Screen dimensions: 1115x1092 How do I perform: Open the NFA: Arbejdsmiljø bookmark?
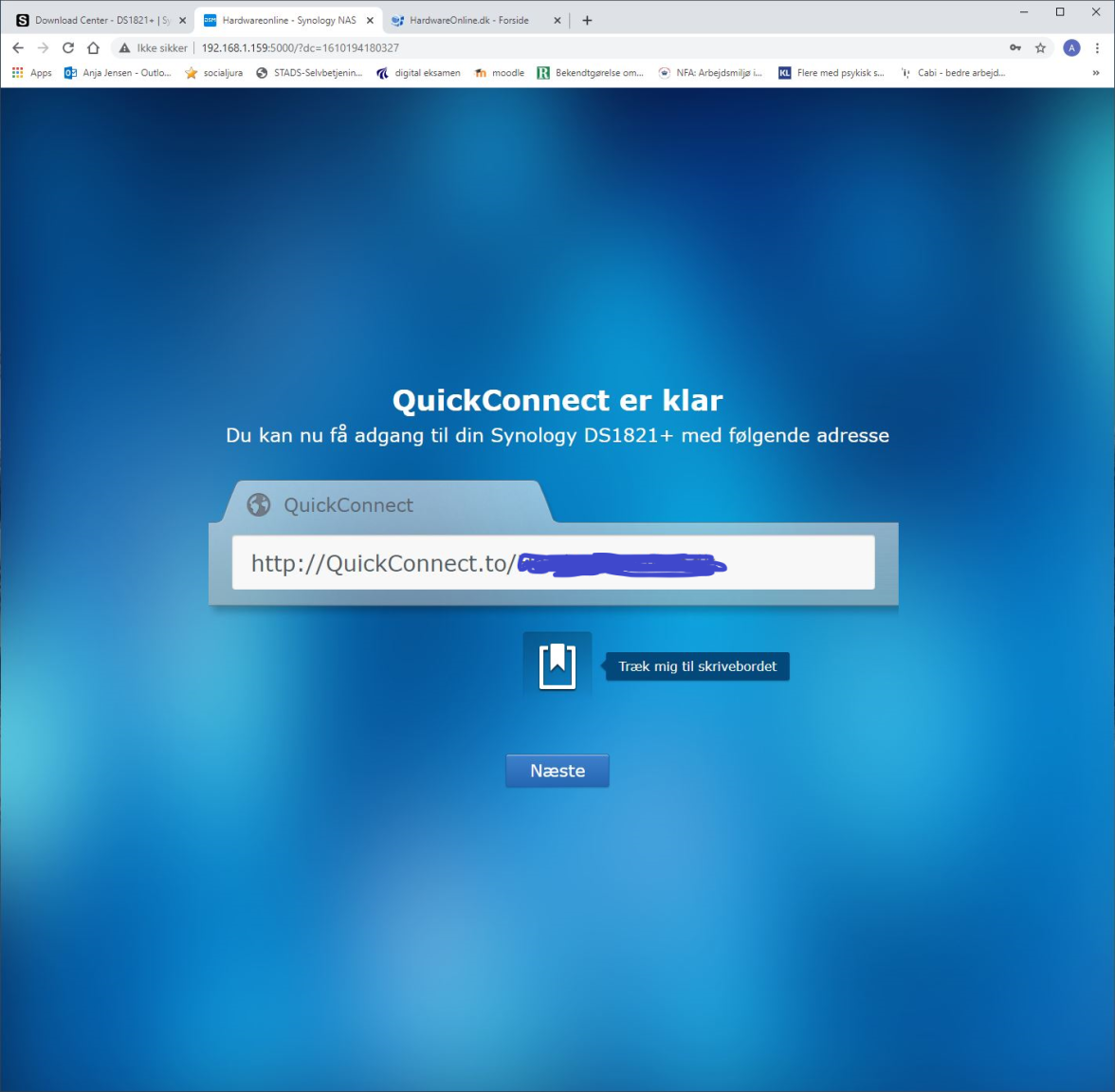click(709, 72)
